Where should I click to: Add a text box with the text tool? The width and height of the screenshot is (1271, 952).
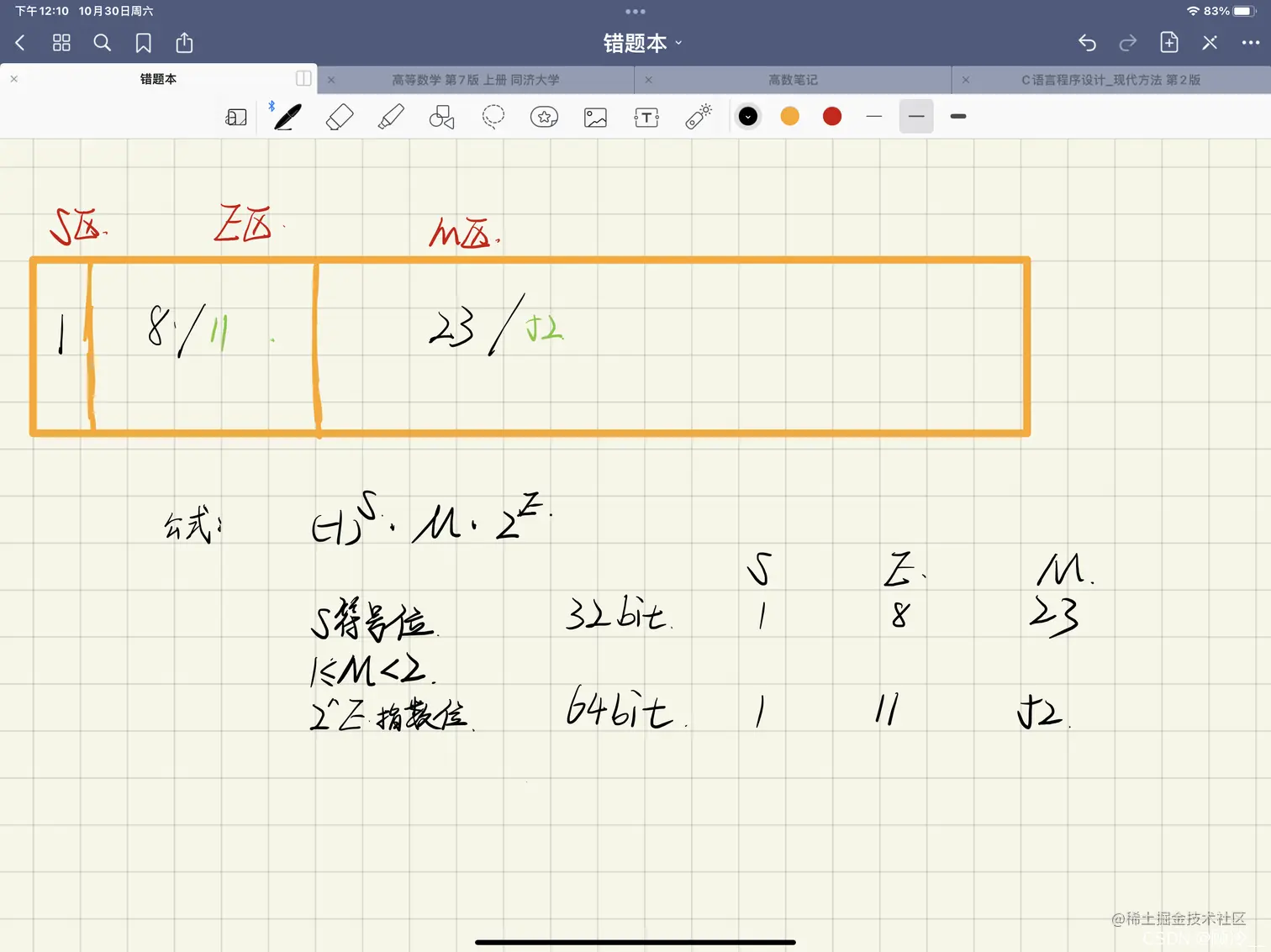(646, 117)
